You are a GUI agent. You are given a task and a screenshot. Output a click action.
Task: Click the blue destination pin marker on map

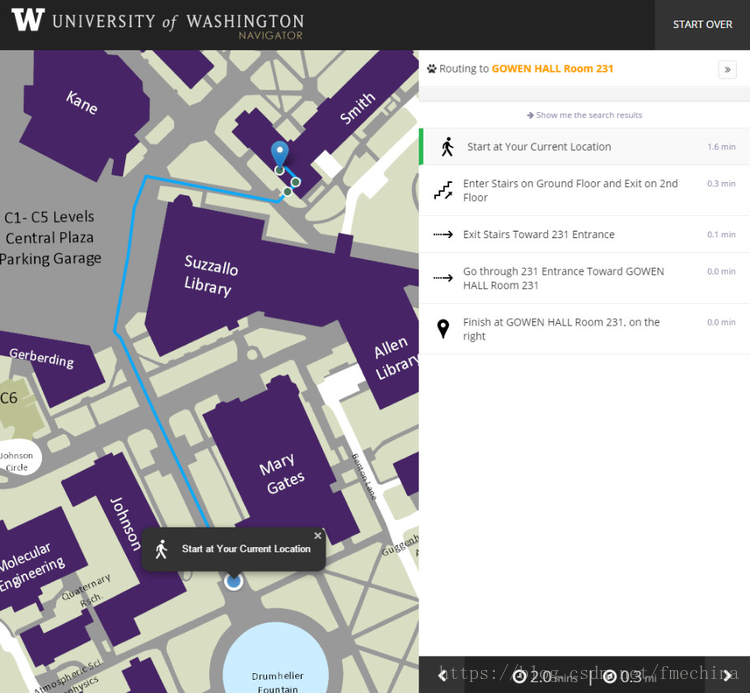tap(279, 154)
